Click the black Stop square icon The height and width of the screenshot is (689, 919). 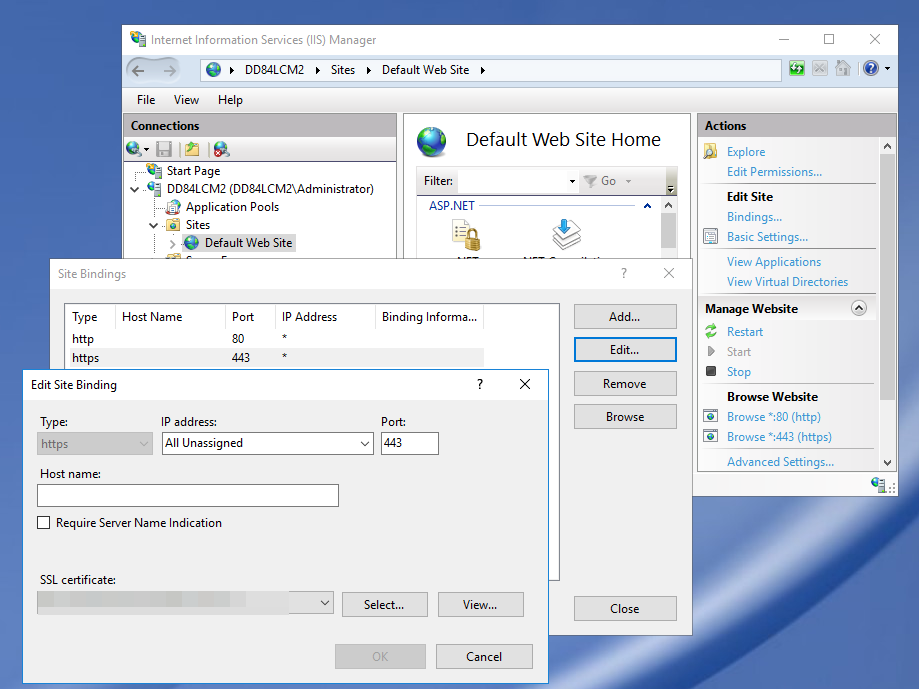coord(711,371)
